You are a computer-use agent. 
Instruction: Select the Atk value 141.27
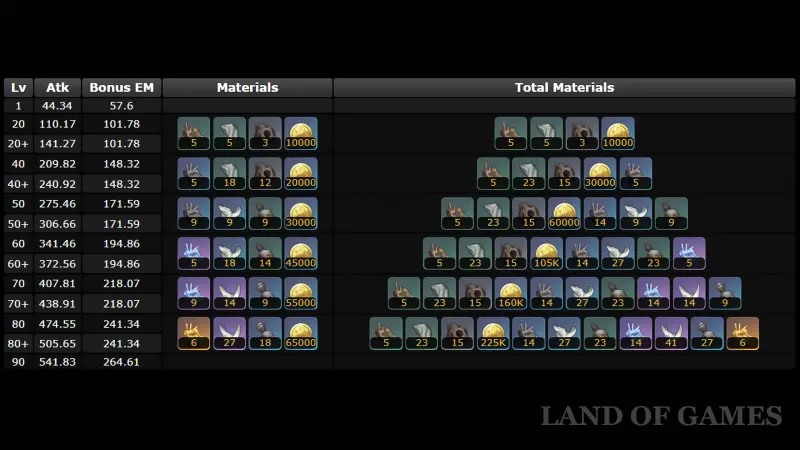57,144
